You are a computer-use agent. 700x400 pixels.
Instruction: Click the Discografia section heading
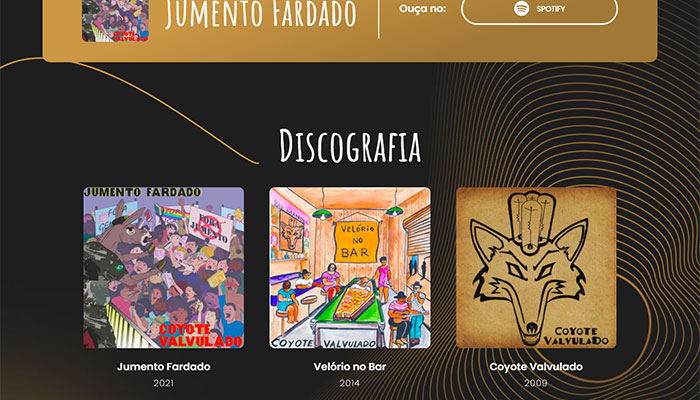point(350,146)
